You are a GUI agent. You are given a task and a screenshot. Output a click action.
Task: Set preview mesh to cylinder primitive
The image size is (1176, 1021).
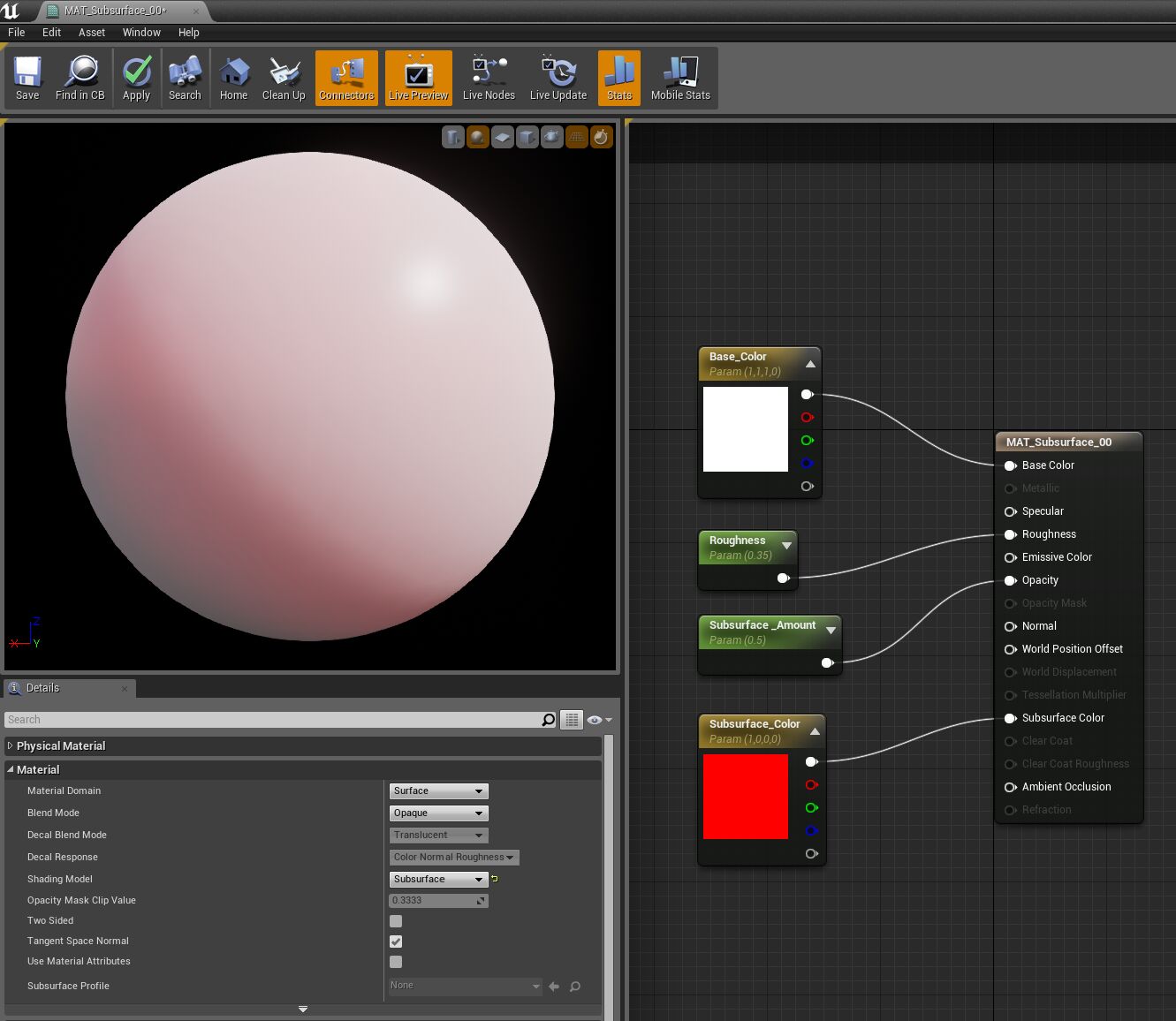[x=453, y=137]
